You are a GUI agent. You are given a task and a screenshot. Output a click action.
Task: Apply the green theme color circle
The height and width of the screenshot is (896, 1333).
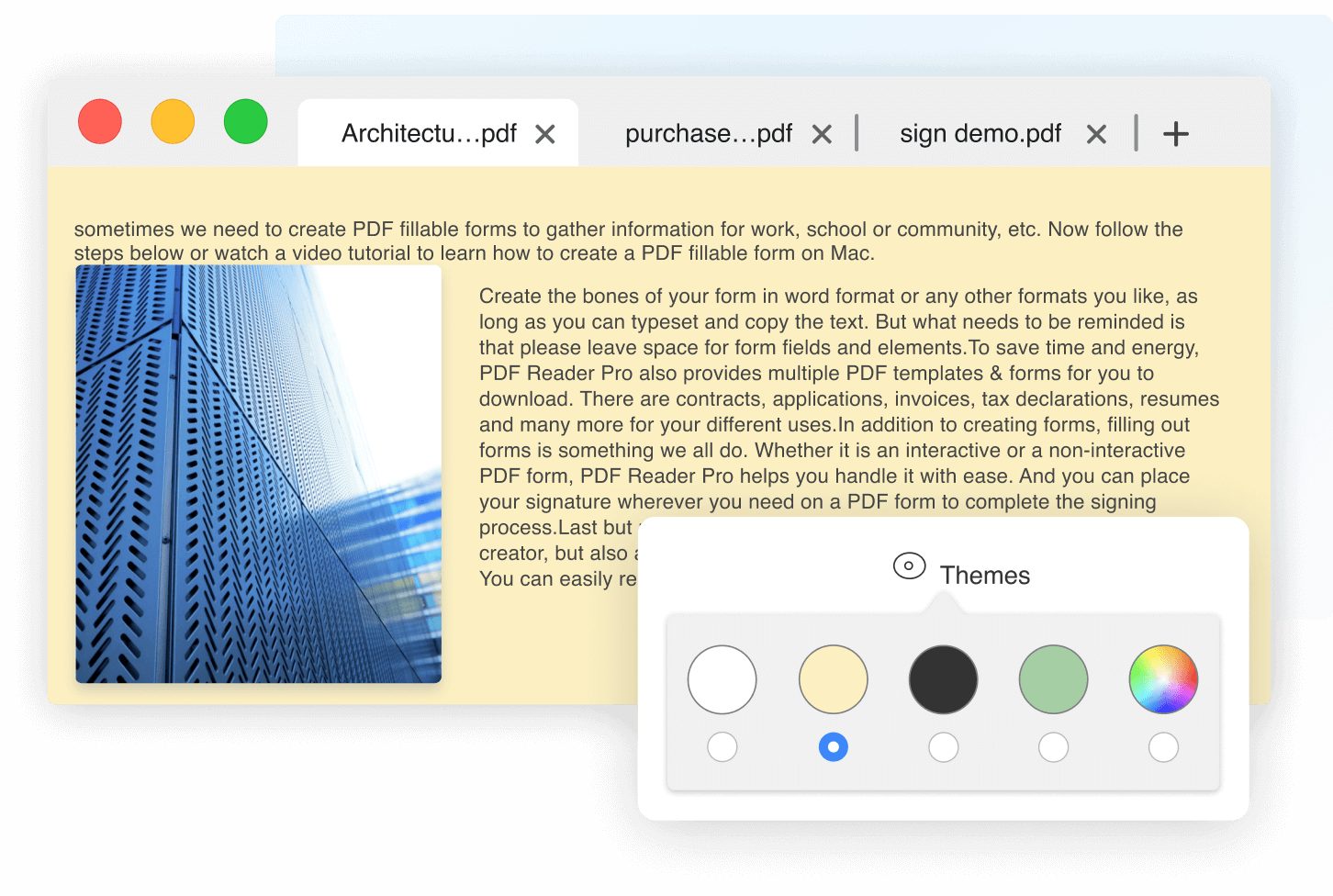pos(1053,679)
